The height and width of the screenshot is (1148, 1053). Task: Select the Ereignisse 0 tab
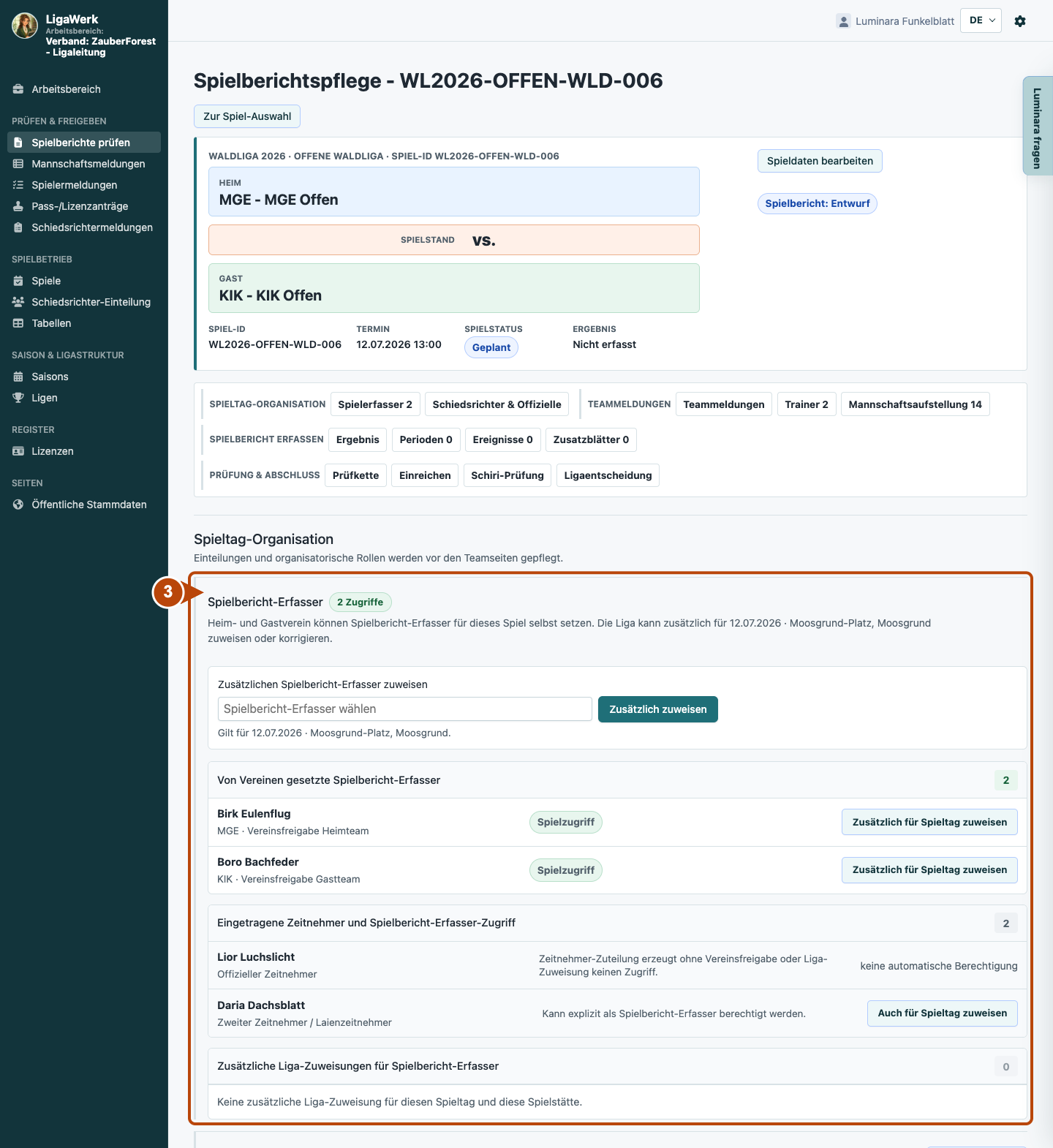click(502, 439)
